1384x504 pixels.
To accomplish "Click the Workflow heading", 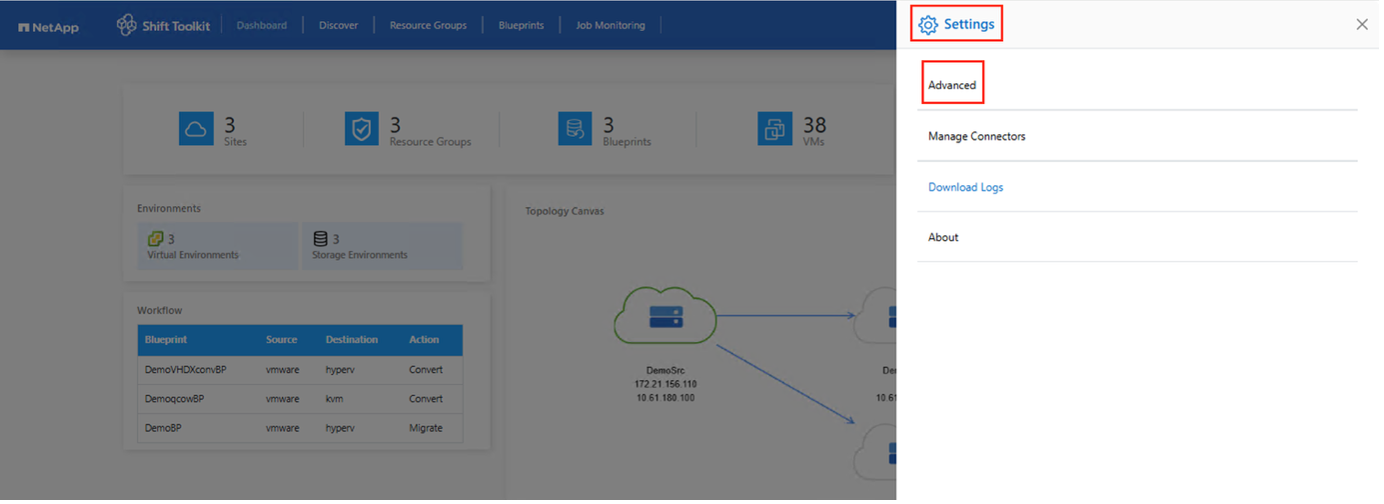I will [160, 312].
